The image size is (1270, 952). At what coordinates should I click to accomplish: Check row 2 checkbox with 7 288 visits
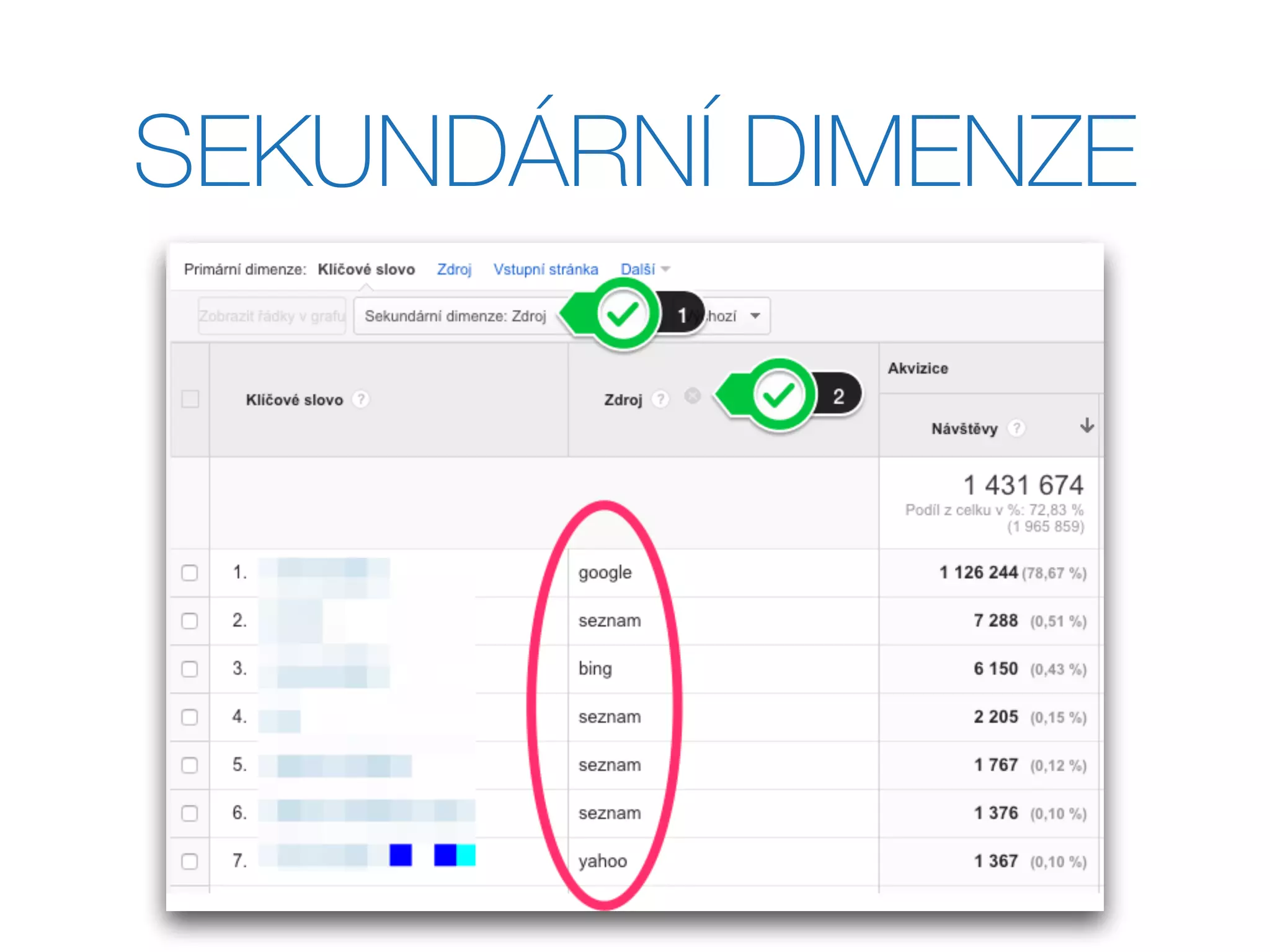coord(190,621)
